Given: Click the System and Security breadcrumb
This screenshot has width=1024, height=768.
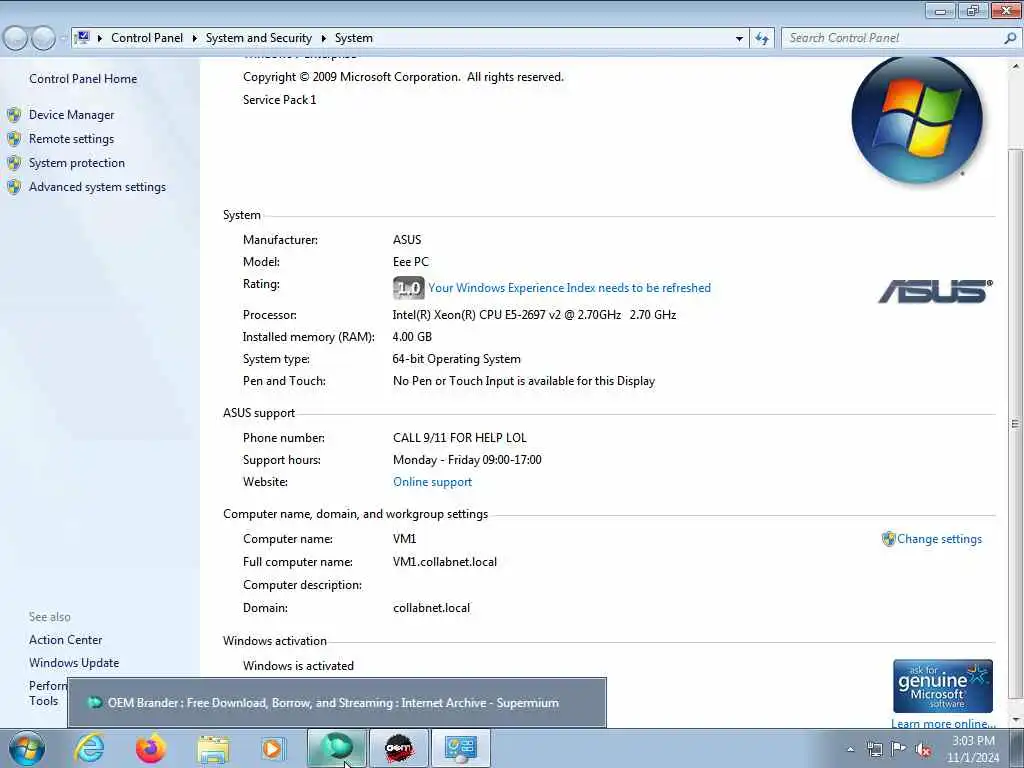Looking at the screenshot, I should 259,38.
